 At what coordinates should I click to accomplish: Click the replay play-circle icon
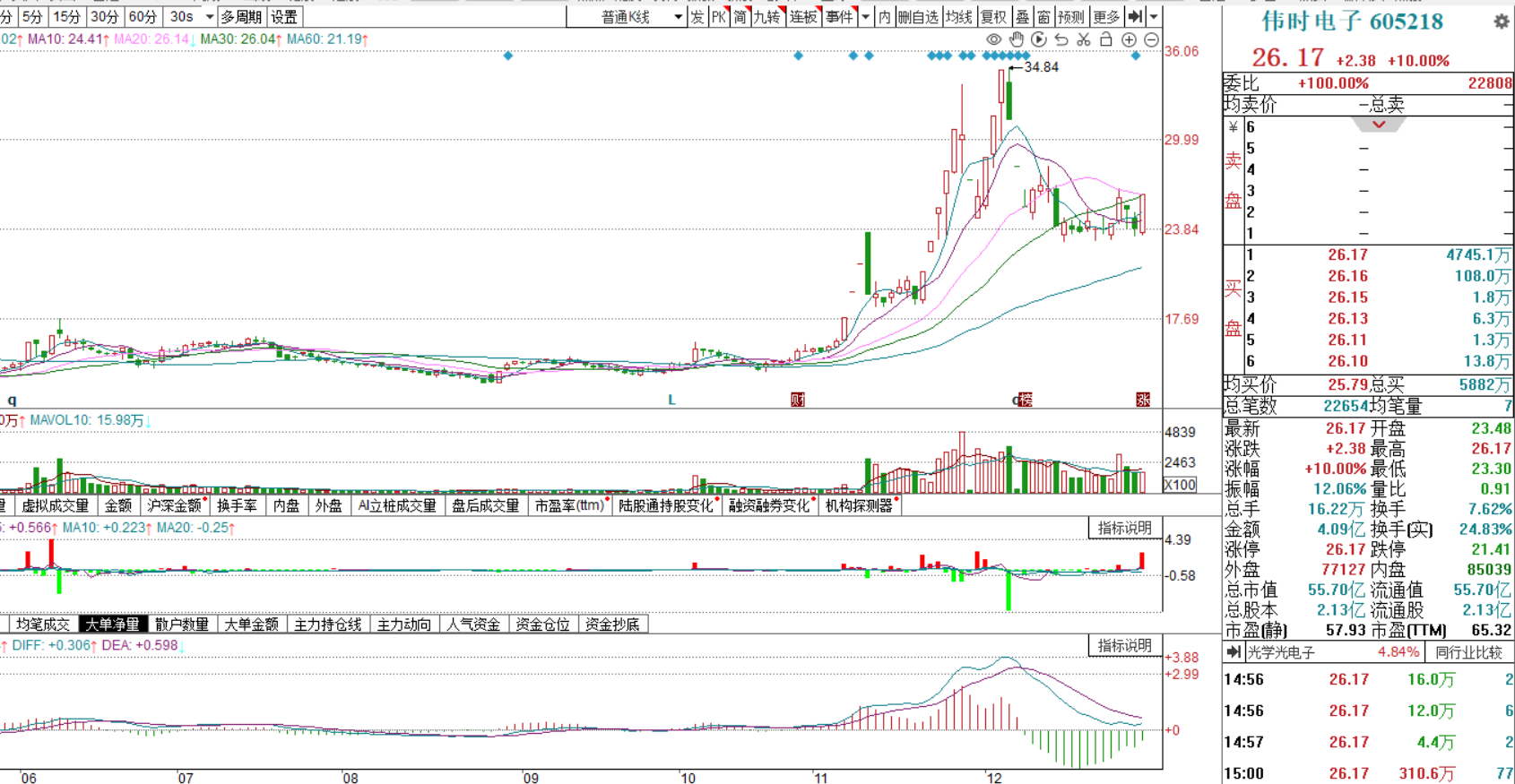pos(1039,39)
